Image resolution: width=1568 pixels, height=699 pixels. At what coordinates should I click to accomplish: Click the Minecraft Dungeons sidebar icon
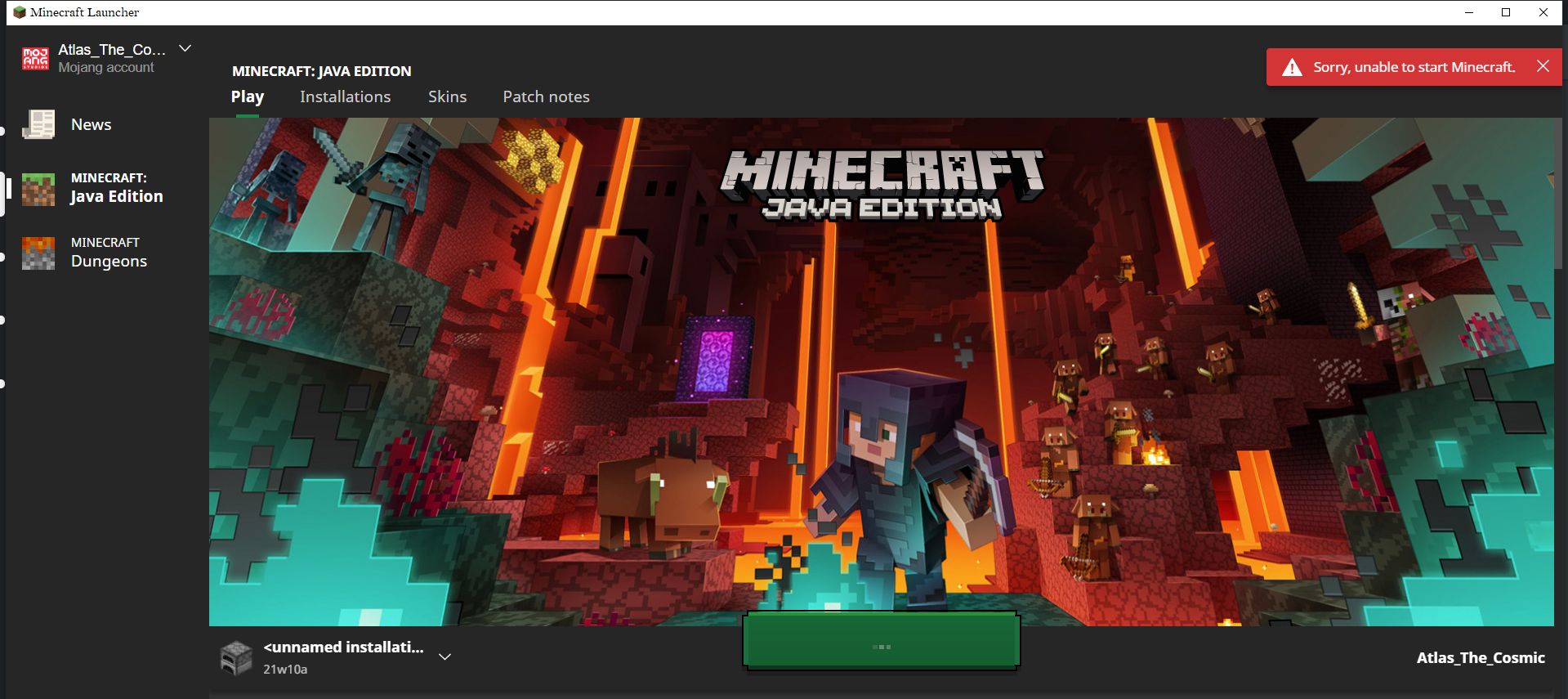[38, 253]
